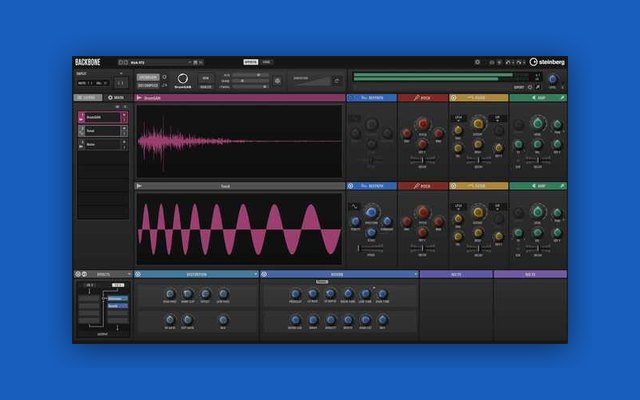This screenshot has width=640, height=400.
Task: Click the undo arrow icon
Action: click(508, 62)
